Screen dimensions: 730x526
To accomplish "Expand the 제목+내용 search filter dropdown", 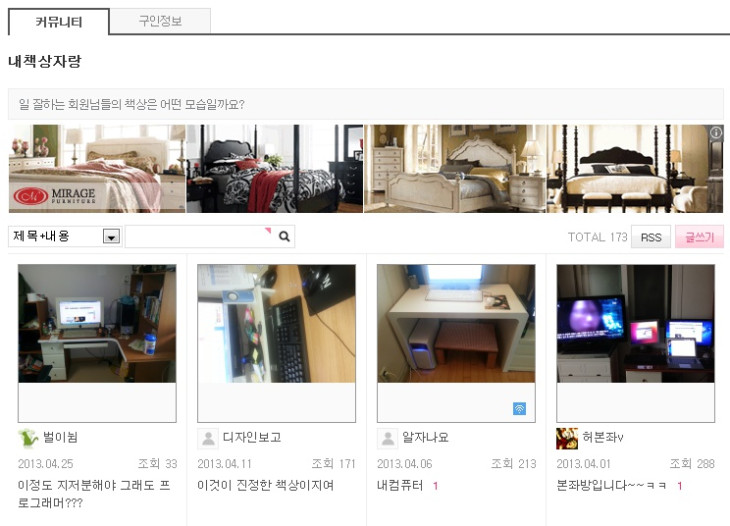I will tap(111, 236).
